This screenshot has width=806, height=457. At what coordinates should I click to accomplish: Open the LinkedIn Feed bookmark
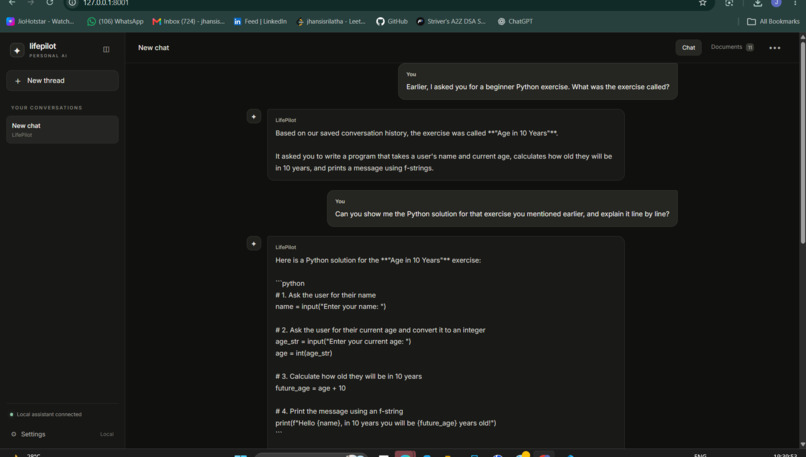[260, 21]
